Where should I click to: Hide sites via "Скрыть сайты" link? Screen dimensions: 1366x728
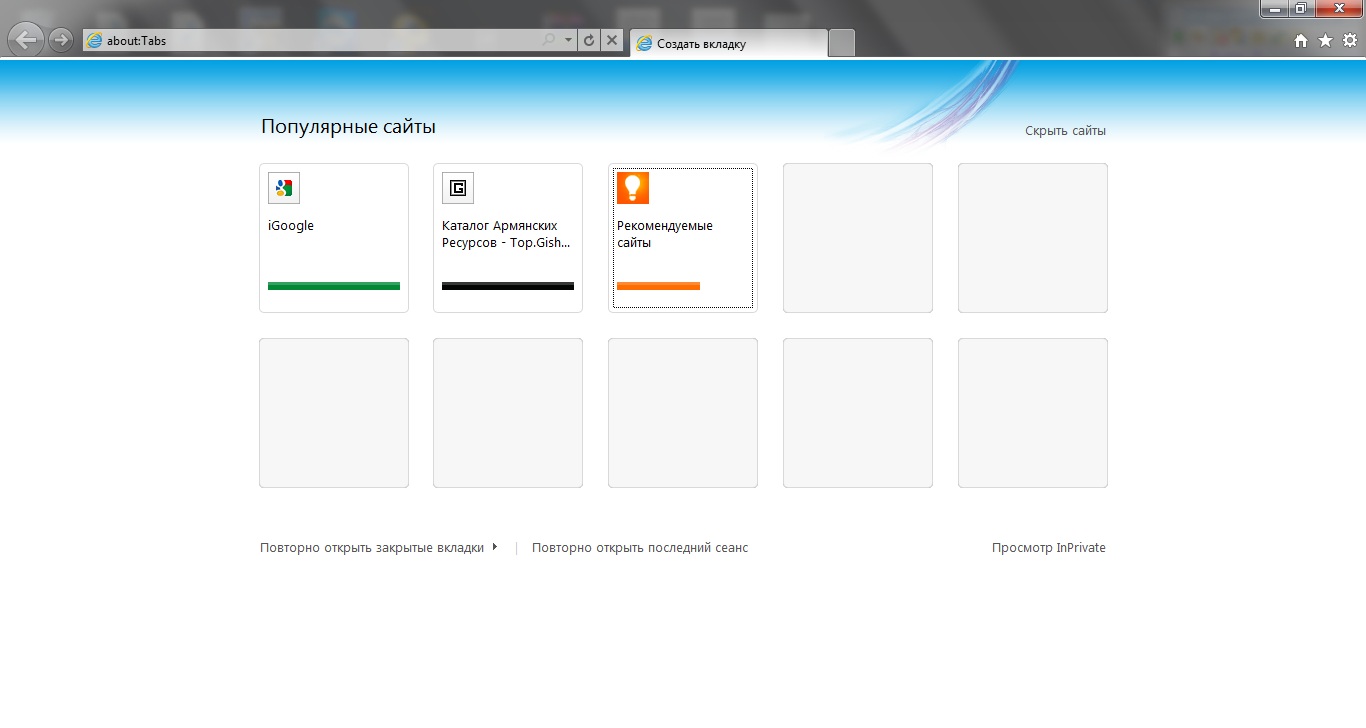click(1065, 131)
